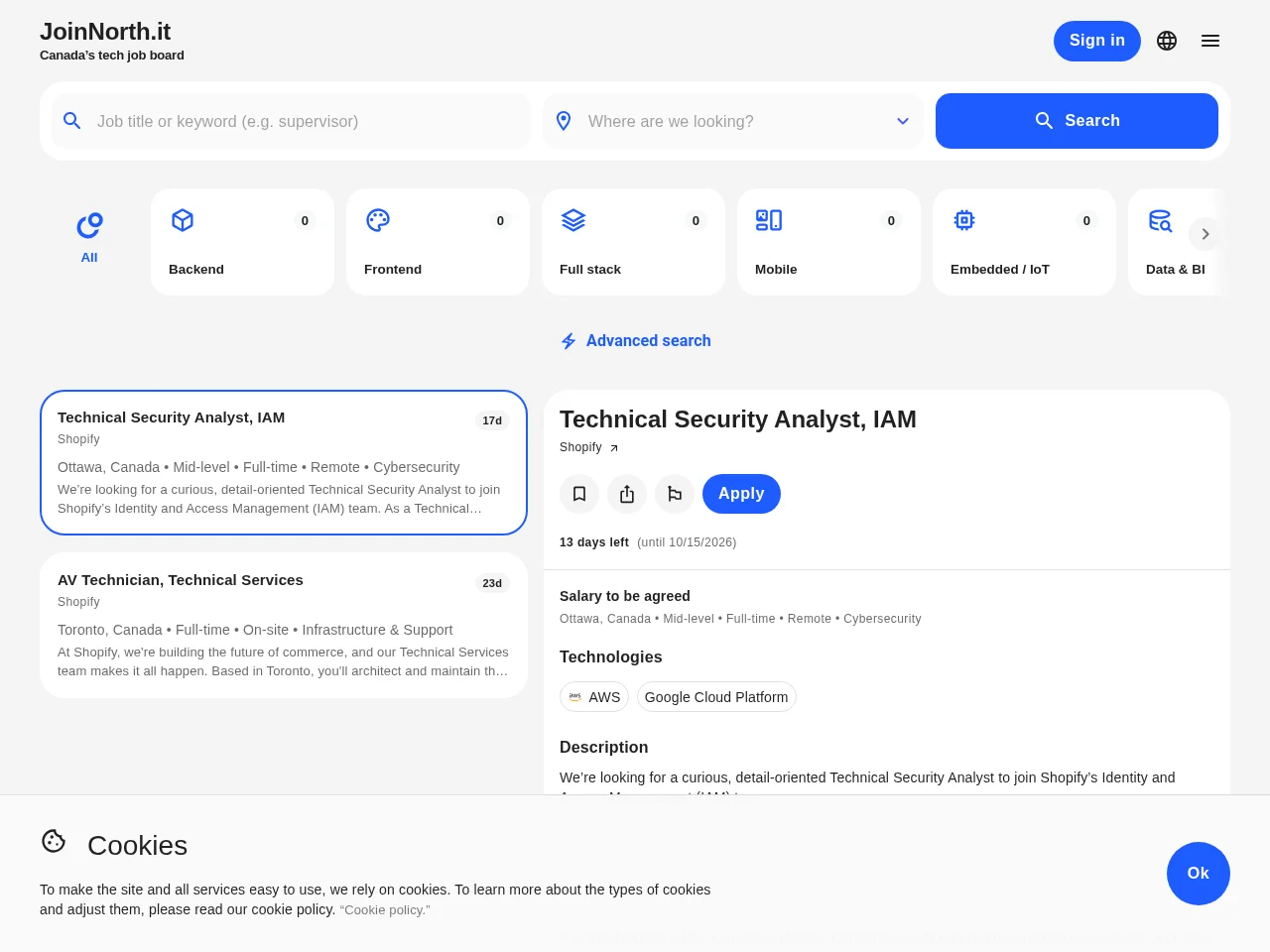Viewport: 1270px width, 952px height.
Task: Click the Frontend palette icon
Action: 378,220
